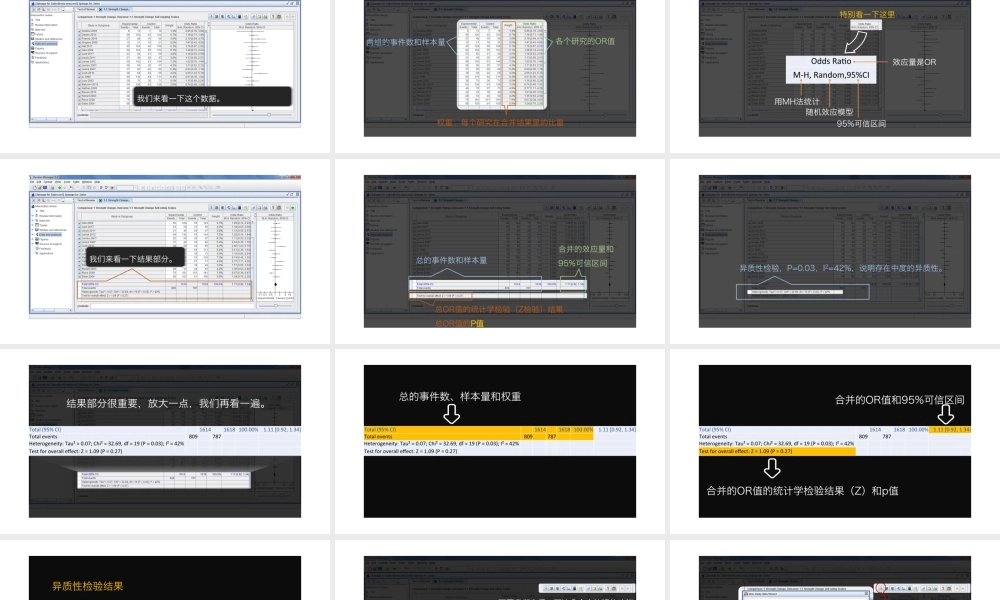Open the slide titled 总的事件数、样本量和权重
Viewport: 1000px width, 600px height.
pos(500,440)
